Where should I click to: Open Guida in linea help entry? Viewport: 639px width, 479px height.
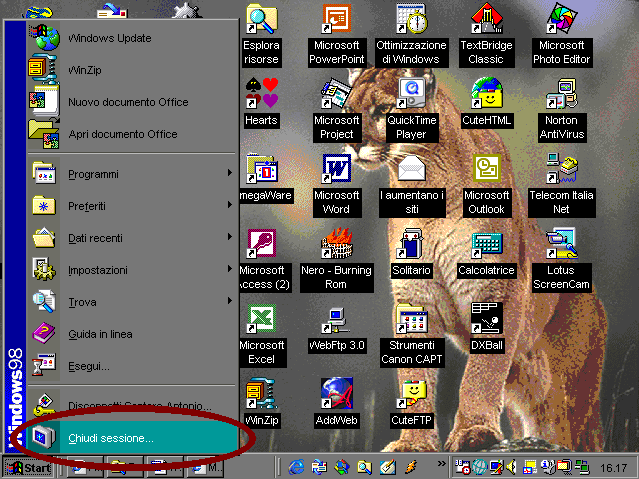(x=132, y=334)
